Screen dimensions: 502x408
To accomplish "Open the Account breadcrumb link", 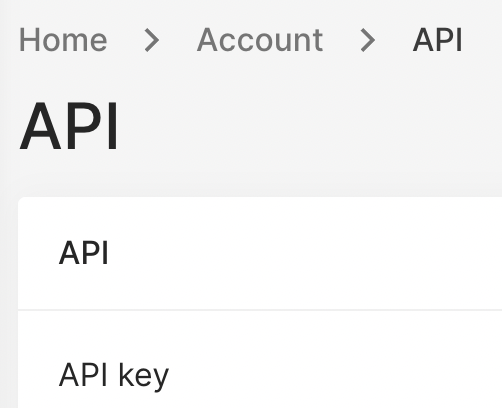I will coord(260,40).
